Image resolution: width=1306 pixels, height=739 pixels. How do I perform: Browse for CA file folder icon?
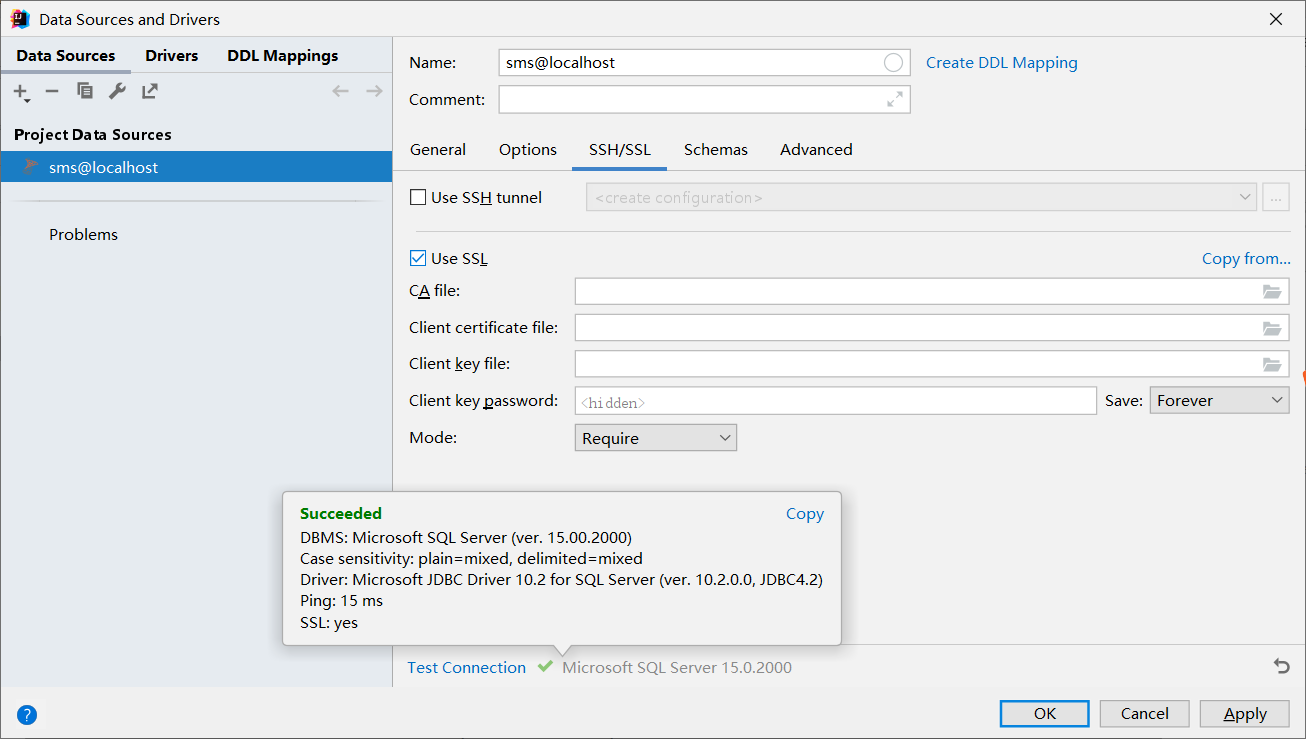pyautogui.click(x=1272, y=292)
